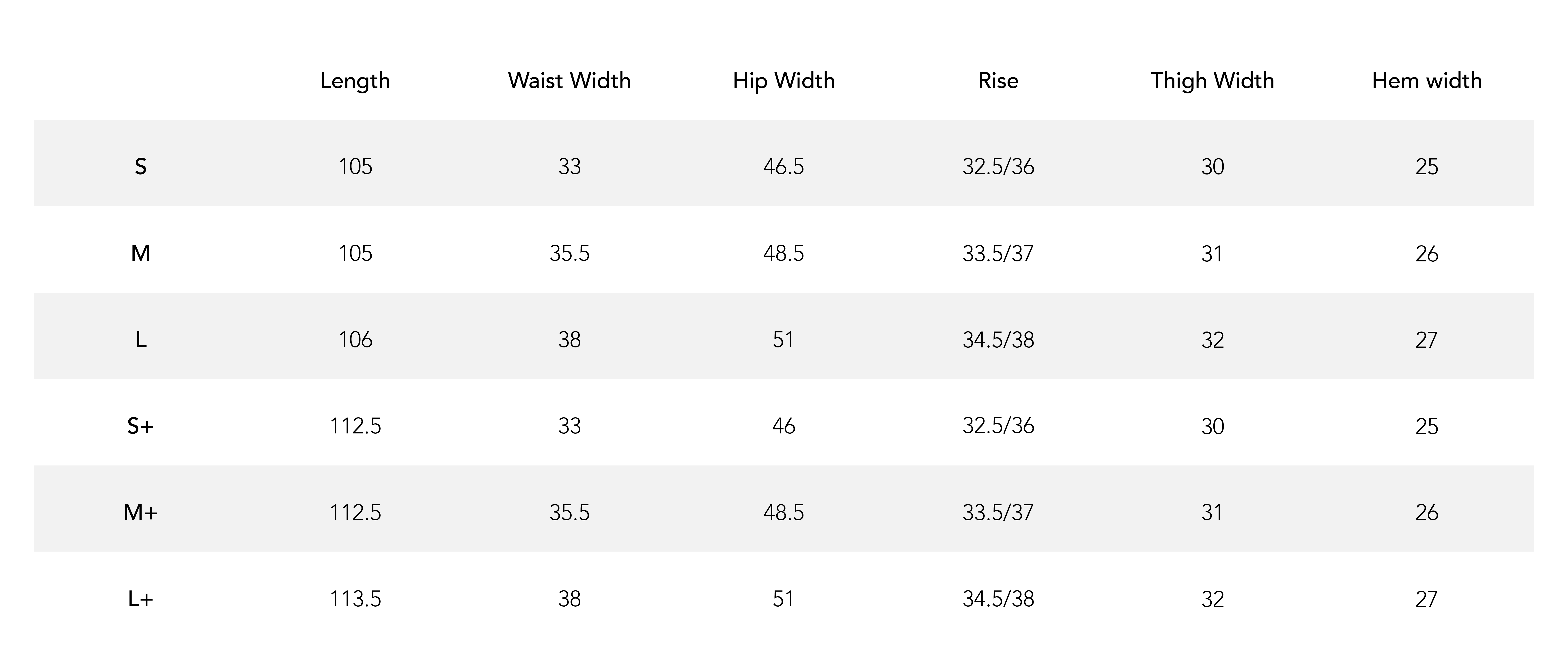Select the 106 length value for L

click(355, 339)
